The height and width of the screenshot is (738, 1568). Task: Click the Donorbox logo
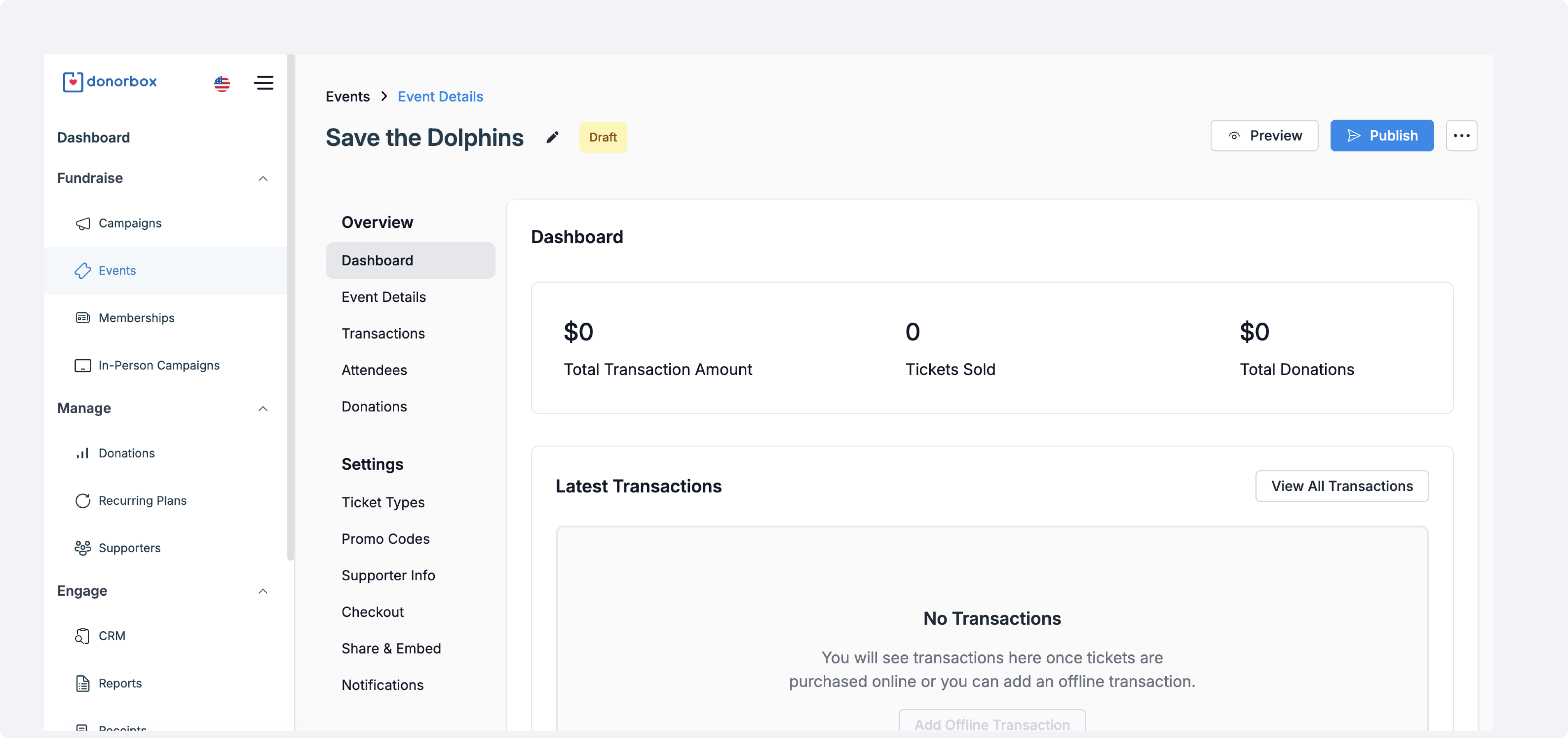110,82
